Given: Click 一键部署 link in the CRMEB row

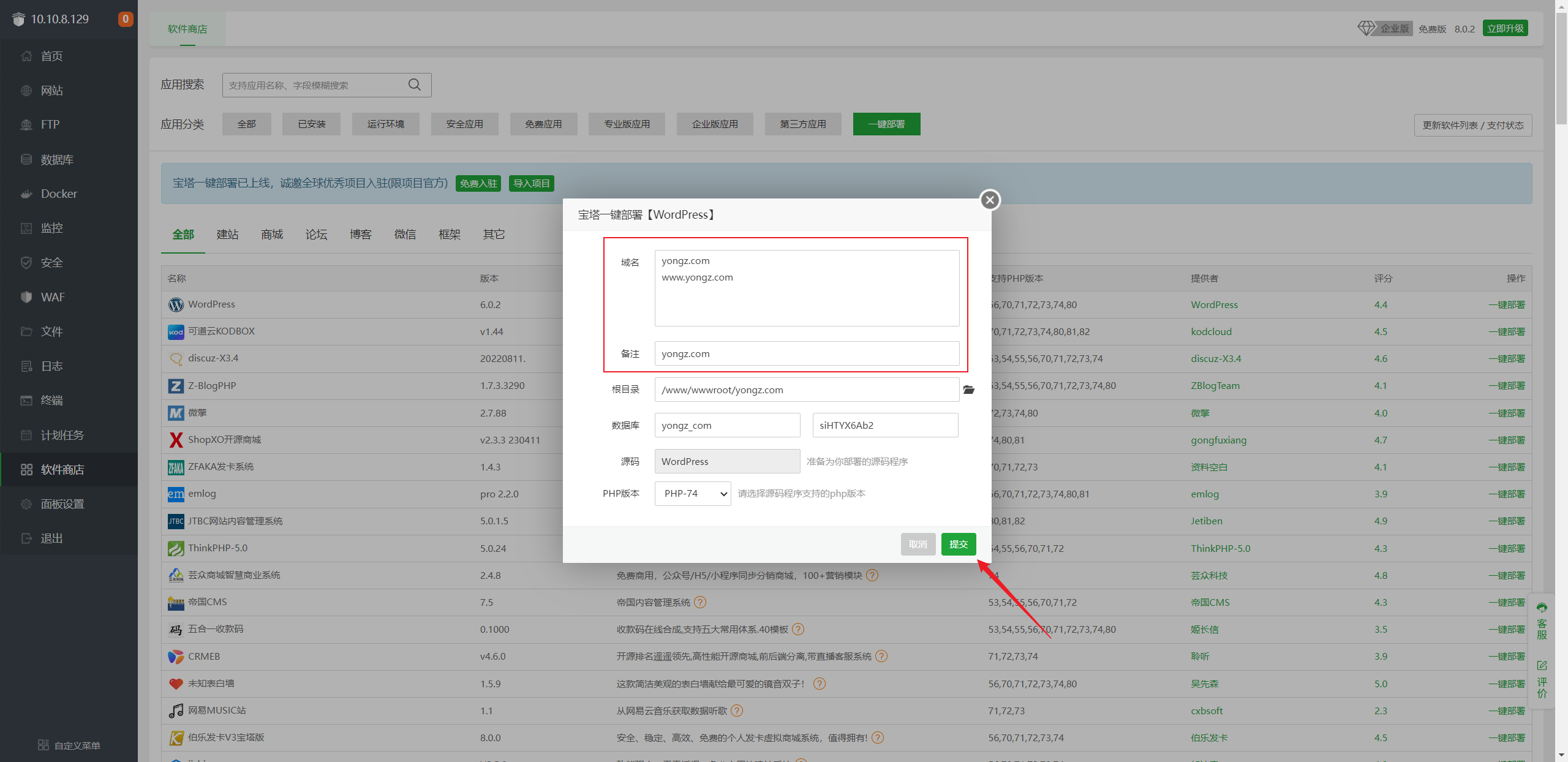Looking at the screenshot, I should 1507,657.
